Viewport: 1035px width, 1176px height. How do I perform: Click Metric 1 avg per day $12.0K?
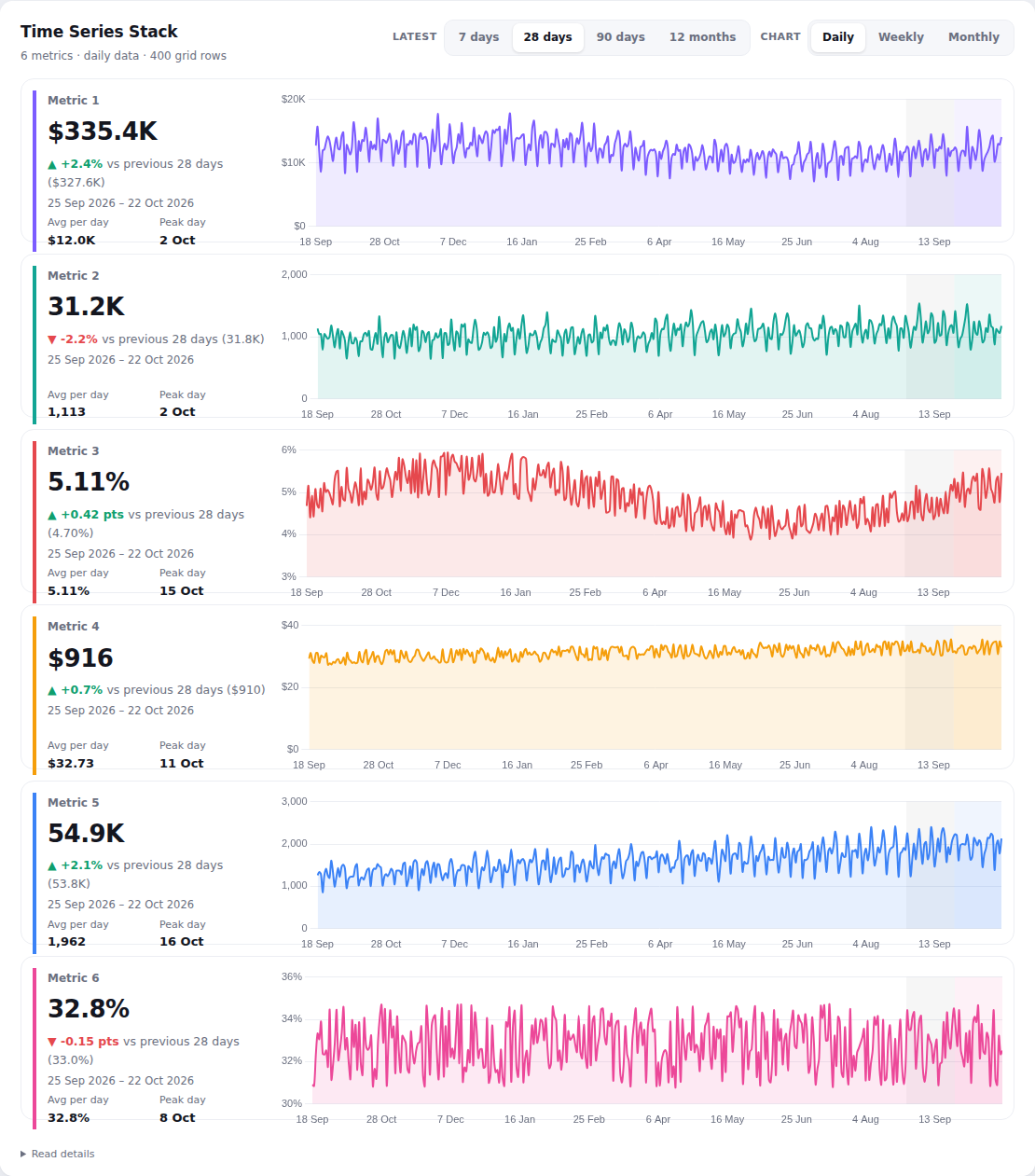(72, 240)
